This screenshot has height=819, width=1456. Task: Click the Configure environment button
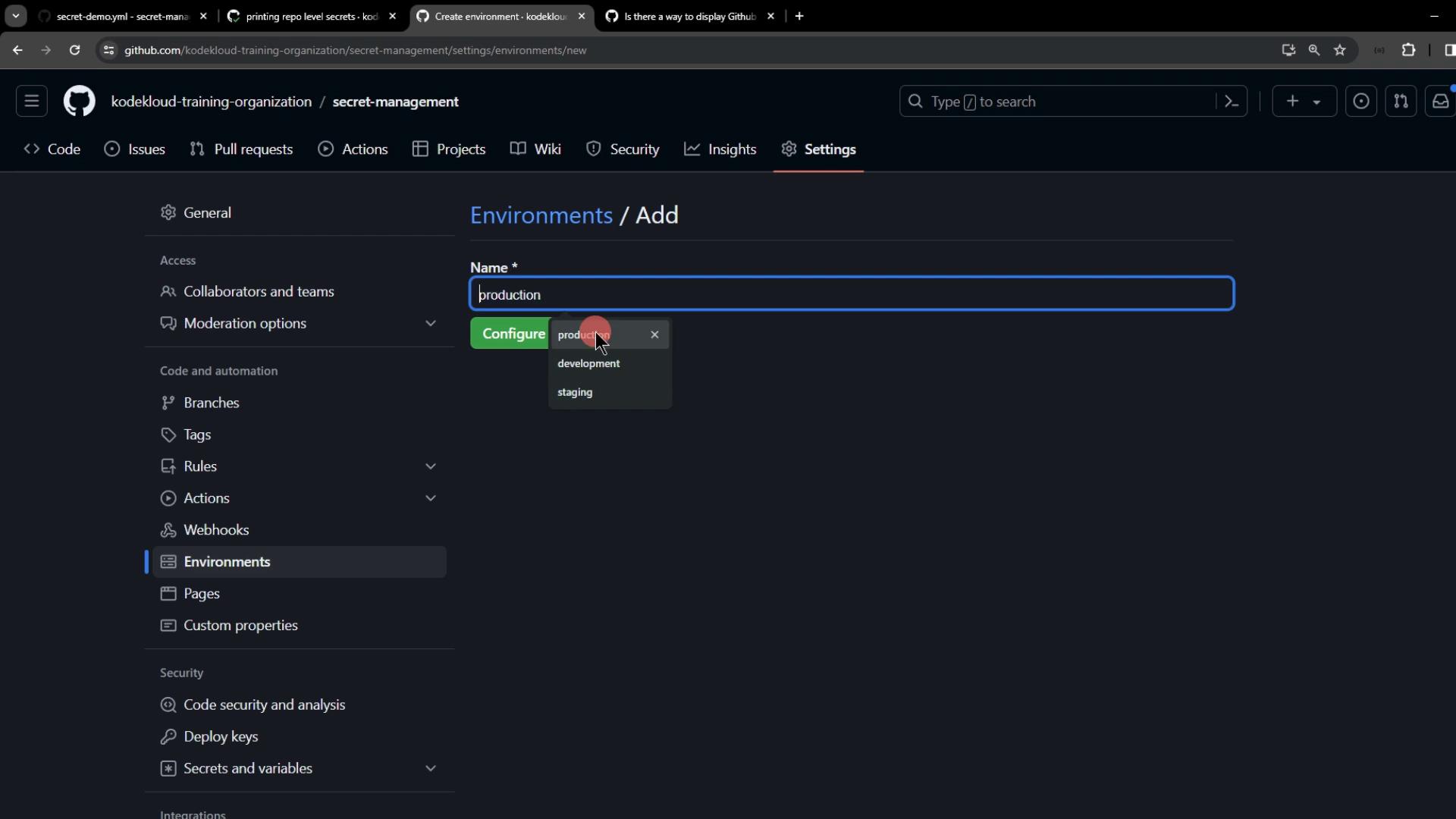[x=510, y=334]
